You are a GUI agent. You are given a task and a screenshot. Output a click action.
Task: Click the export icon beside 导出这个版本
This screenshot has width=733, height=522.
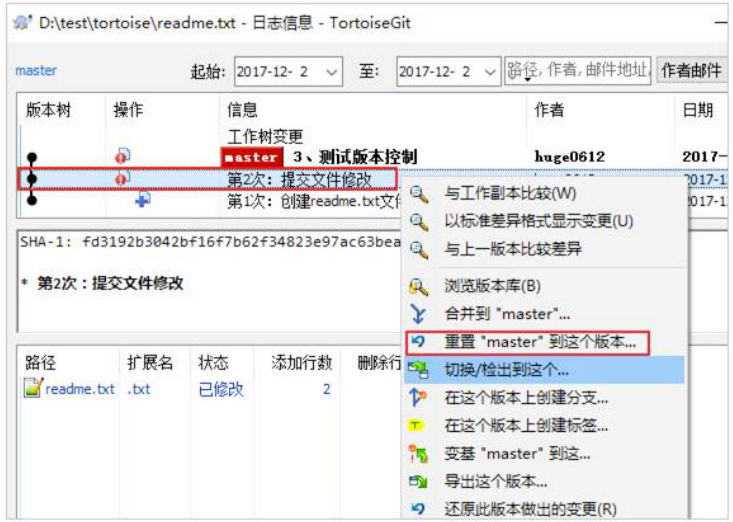418,481
